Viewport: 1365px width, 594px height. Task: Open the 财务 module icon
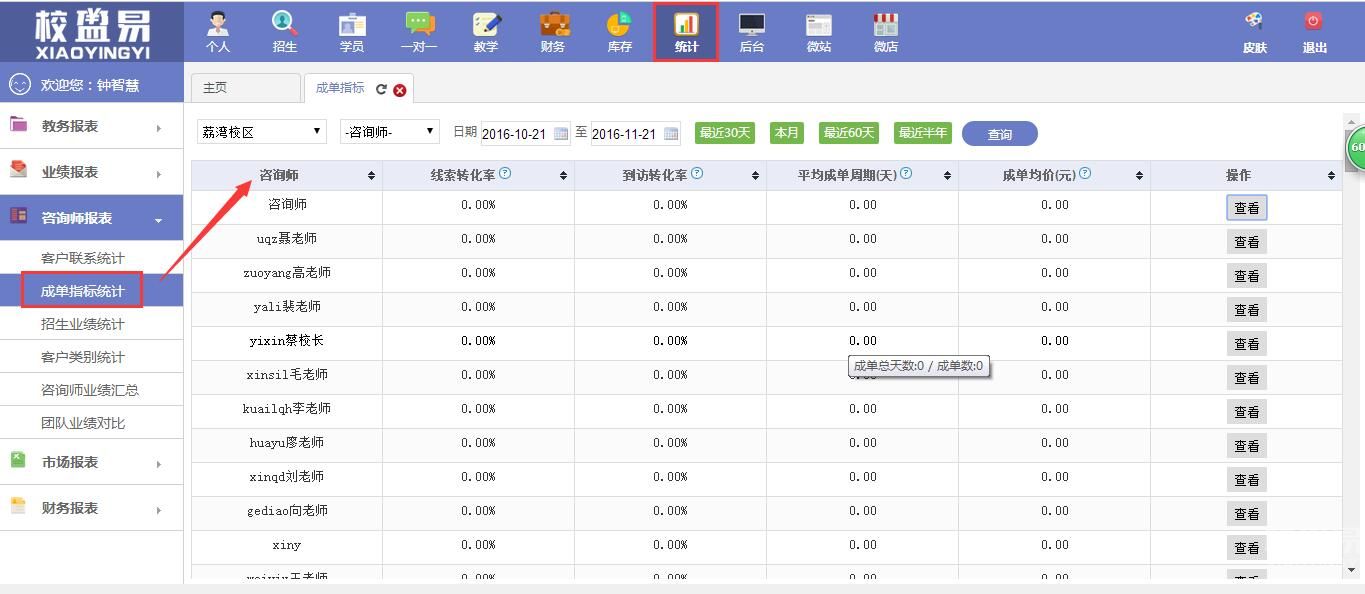pos(553,32)
